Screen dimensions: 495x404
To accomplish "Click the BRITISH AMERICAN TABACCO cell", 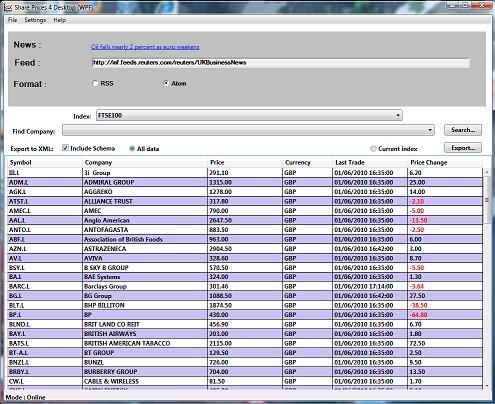I will (145, 343).
